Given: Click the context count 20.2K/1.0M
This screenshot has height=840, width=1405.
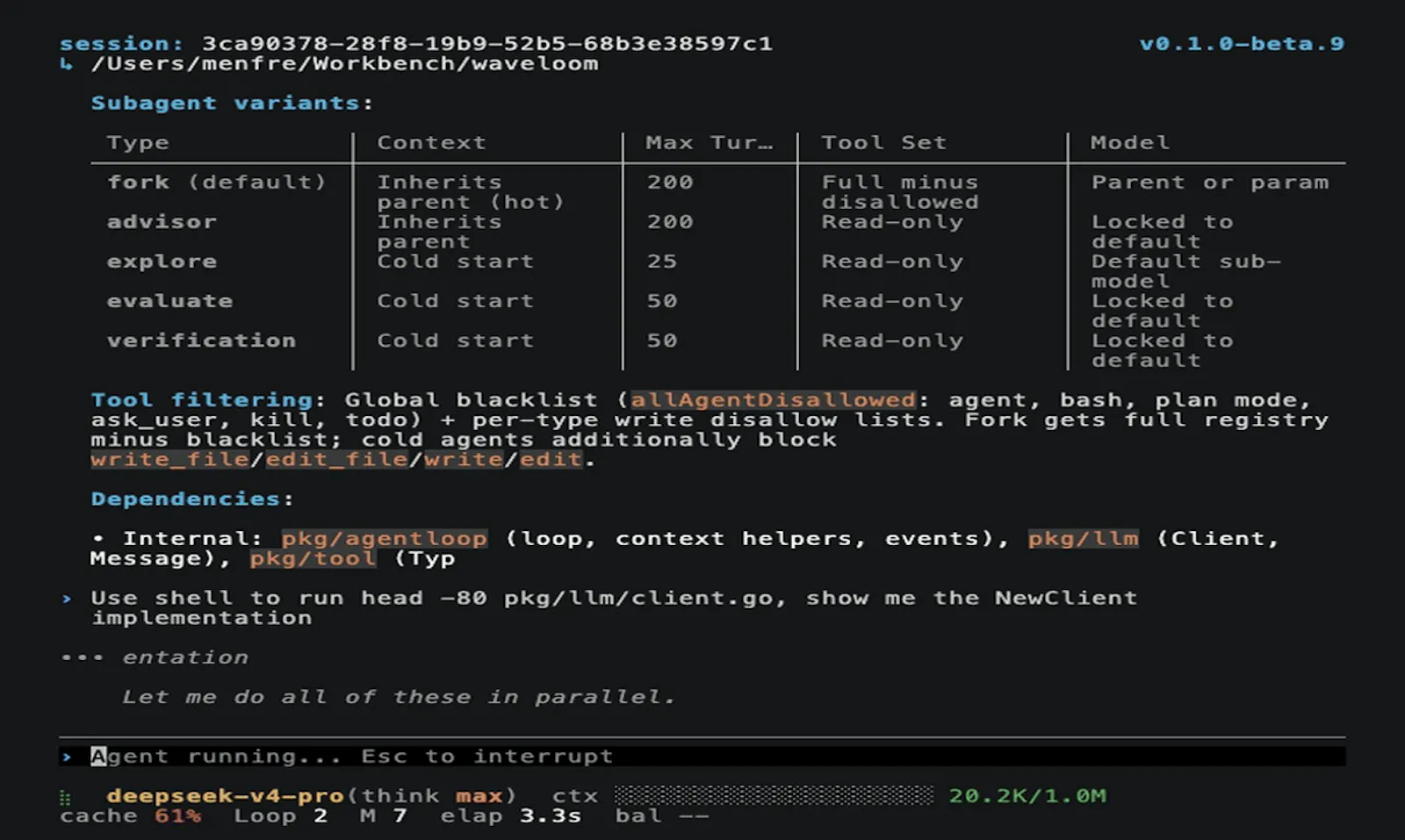Looking at the screenshot, I should click(1027, 795).
